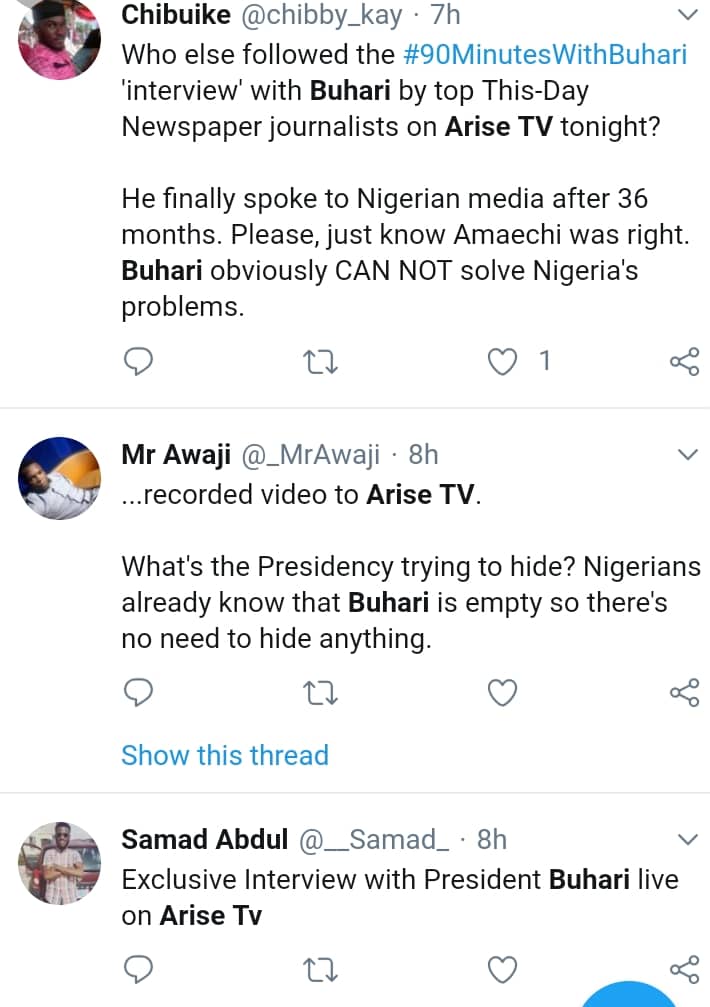Image resolution: width=710 pixels, height=1007 pixels.
Task: View Mr Awaji's profile avatar
Action: coord(60,477)
